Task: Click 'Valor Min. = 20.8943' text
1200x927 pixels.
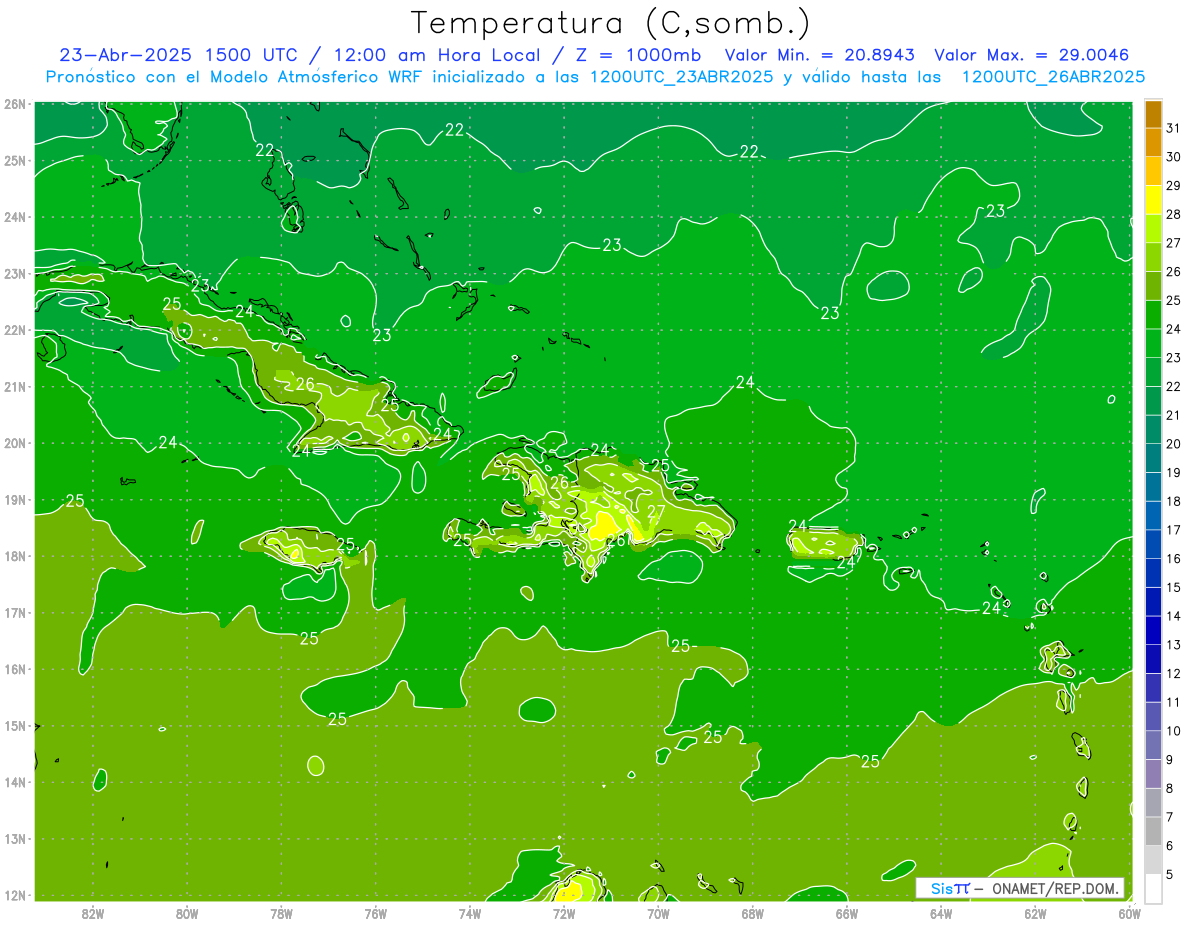Action: pos(820,55)
